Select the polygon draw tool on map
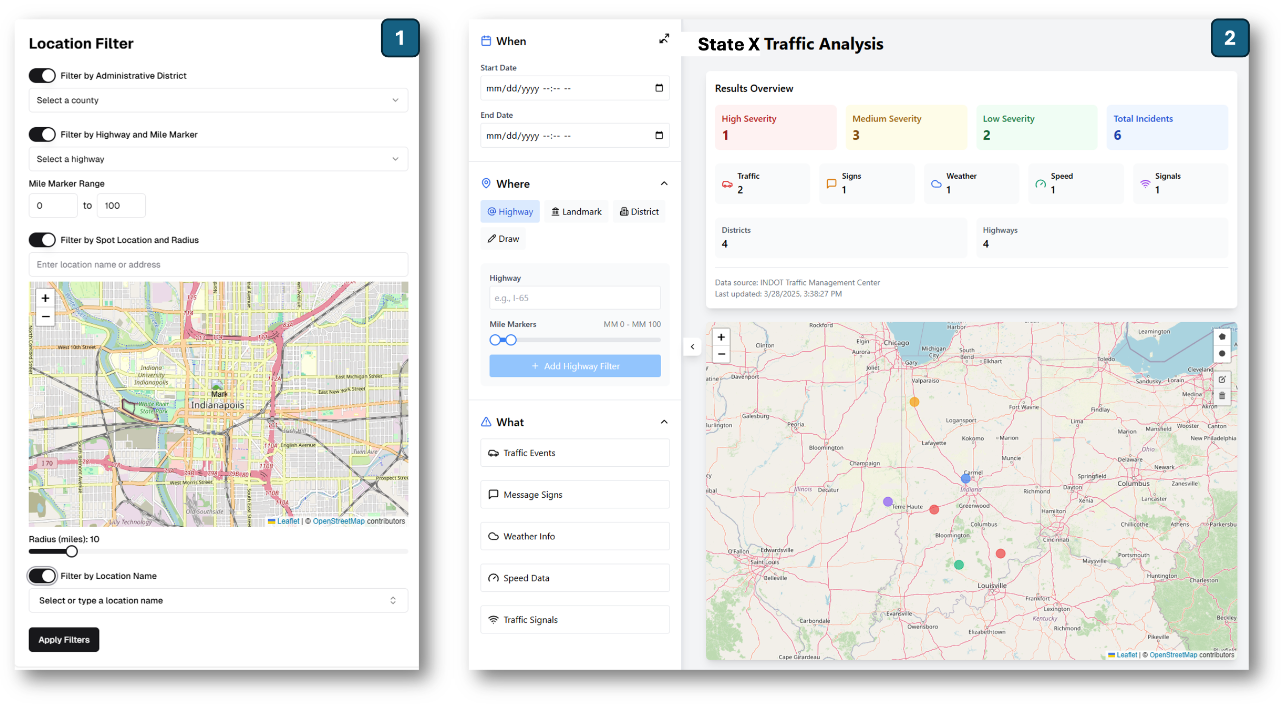Image resolution: width=1281 pixels, height=705 pixels. coord(1222,337)
